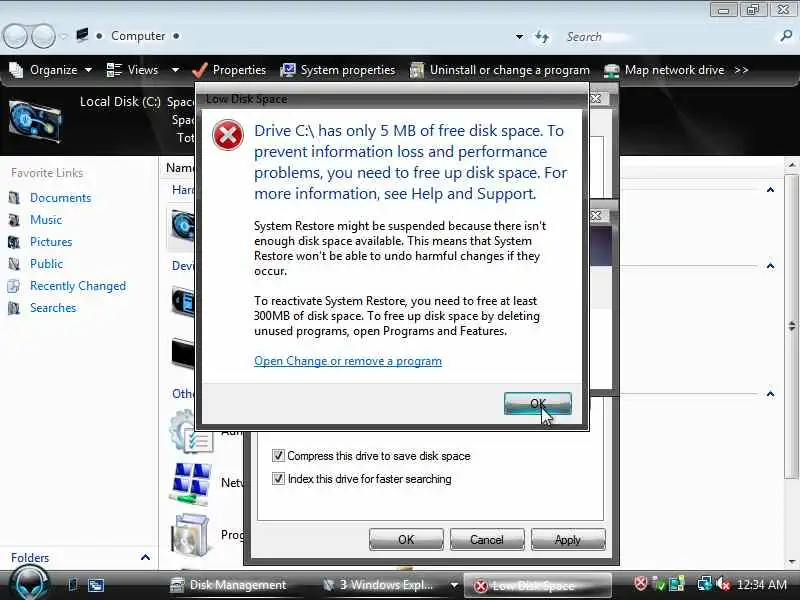800x600 pixels.
Task: Click the Properties checkmark icon
Action: [x=199, y=70]
